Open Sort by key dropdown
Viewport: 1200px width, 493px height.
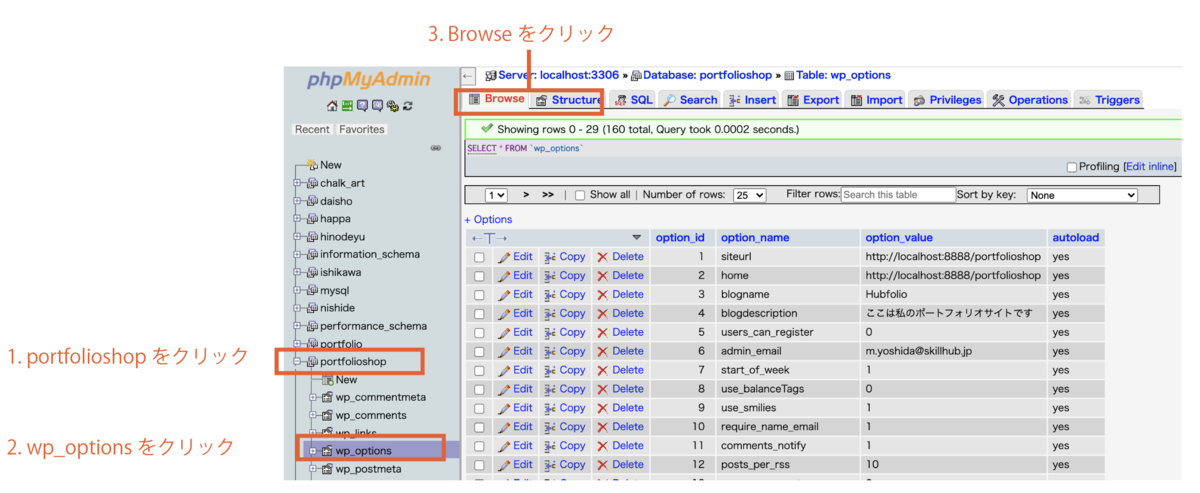(x=1083, y=196)
